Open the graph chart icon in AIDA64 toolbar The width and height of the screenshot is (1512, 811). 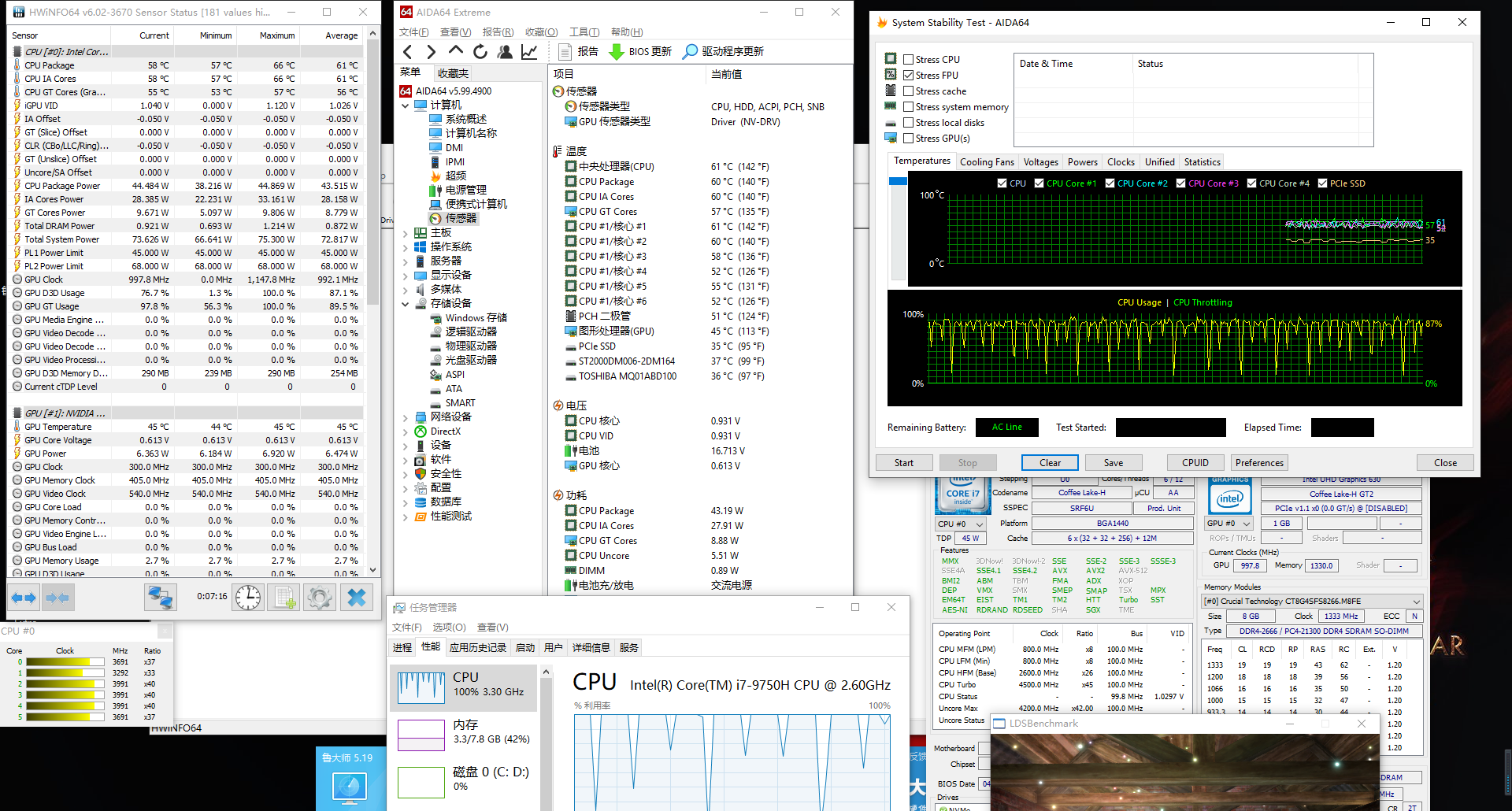tap(529, 52)
